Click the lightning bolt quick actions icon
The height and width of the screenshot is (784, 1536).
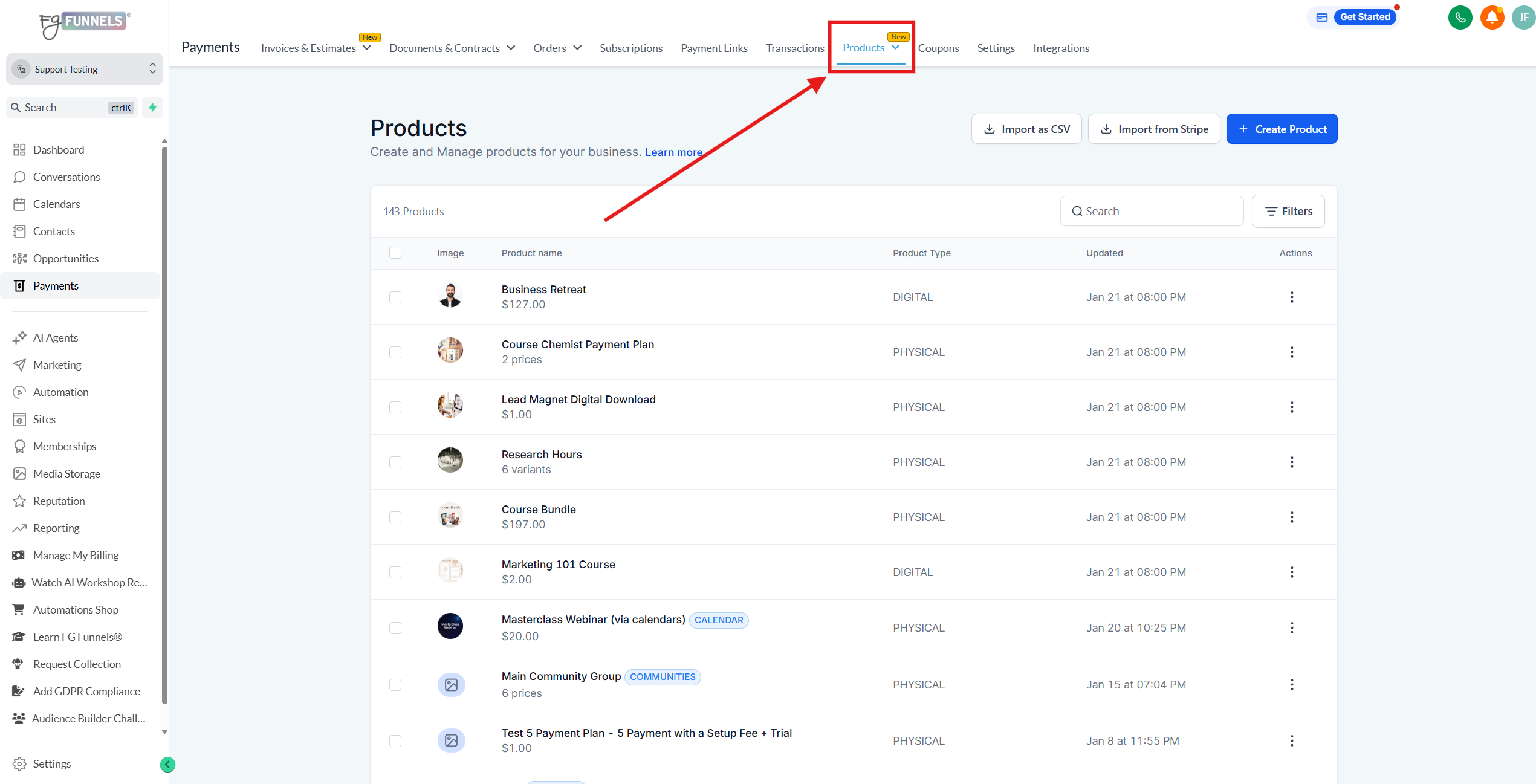(x=153, y=107)
